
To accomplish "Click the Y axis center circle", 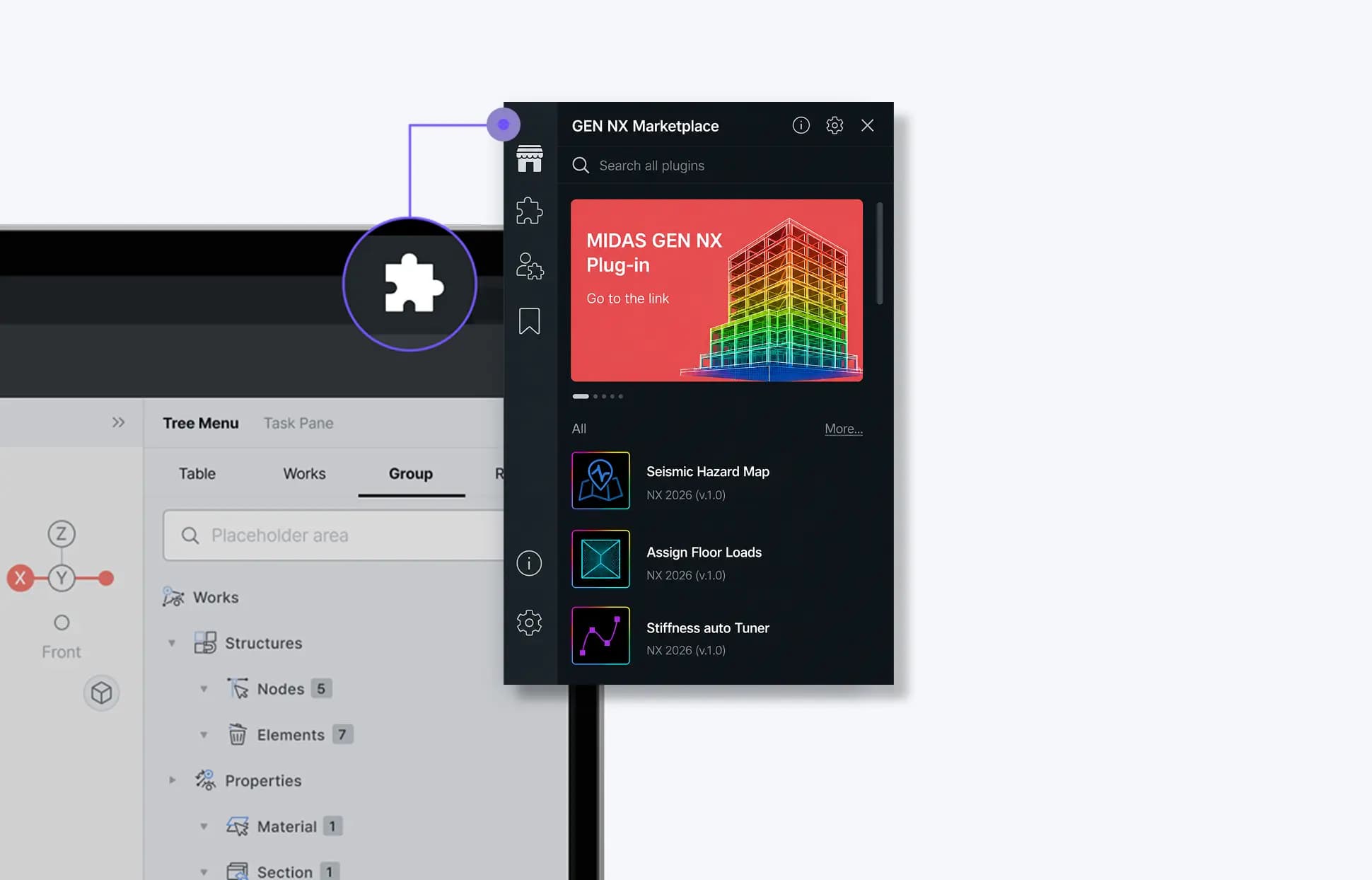I will (62, 578).
